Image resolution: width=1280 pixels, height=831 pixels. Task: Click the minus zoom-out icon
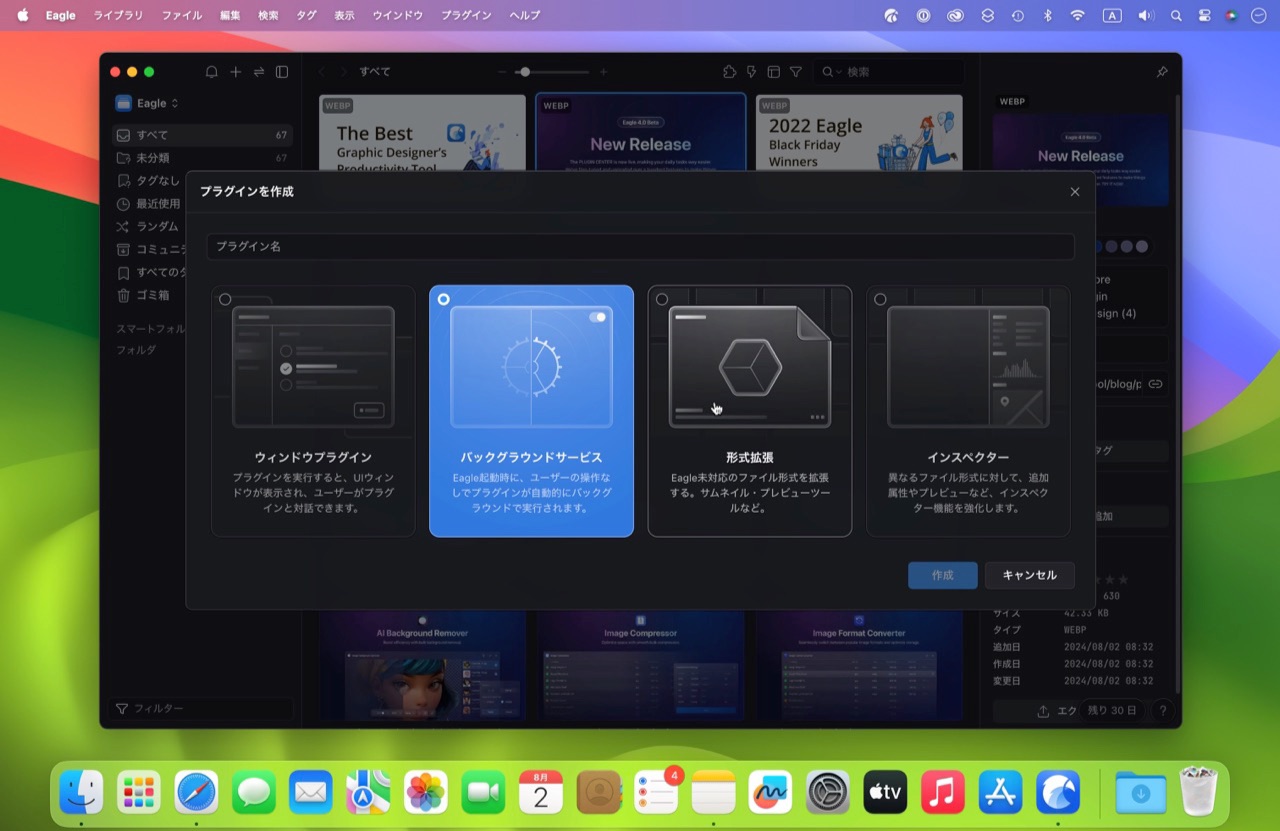pos(502,72)
